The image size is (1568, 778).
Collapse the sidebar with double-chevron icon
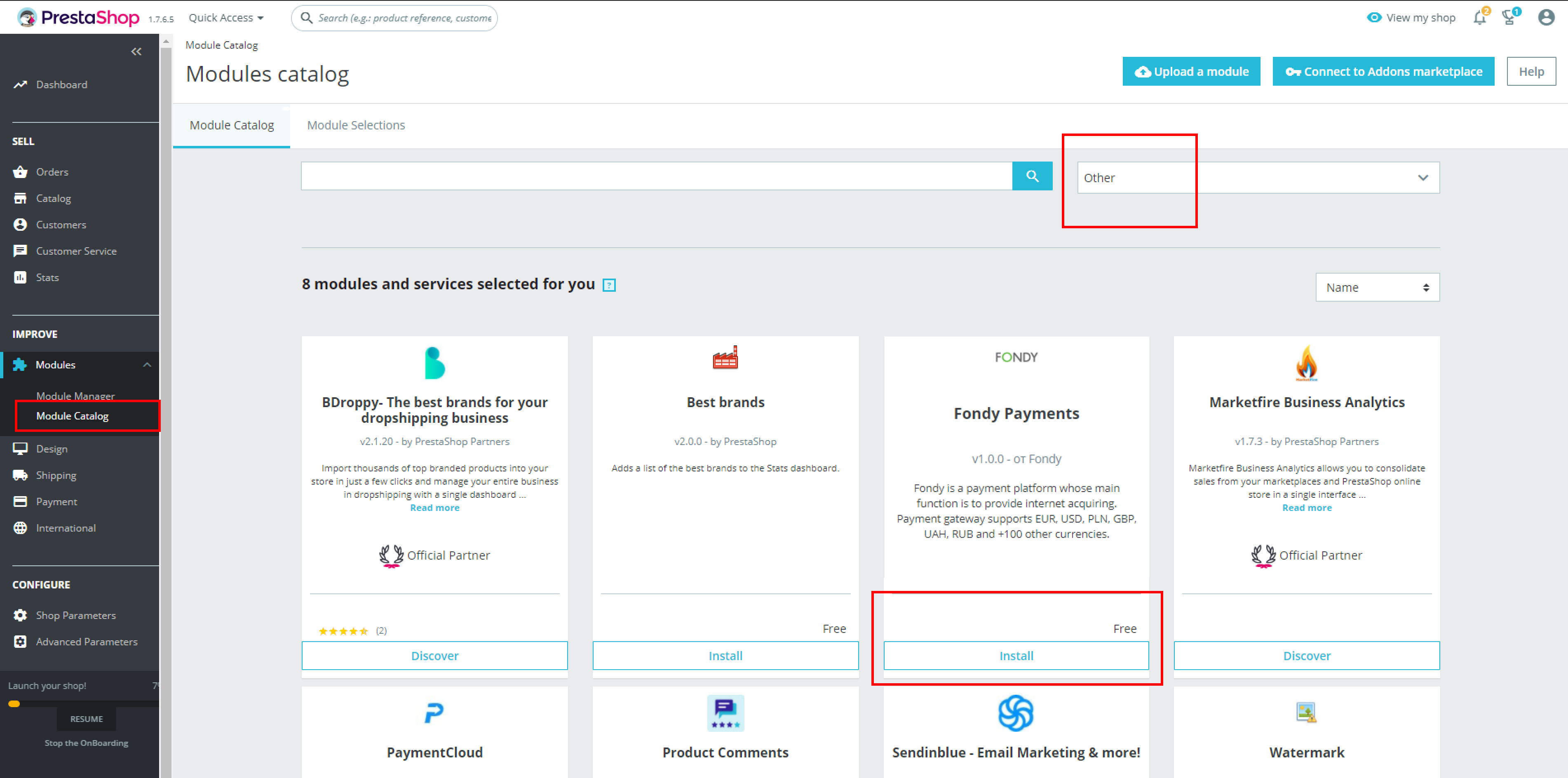pos(136,52)
